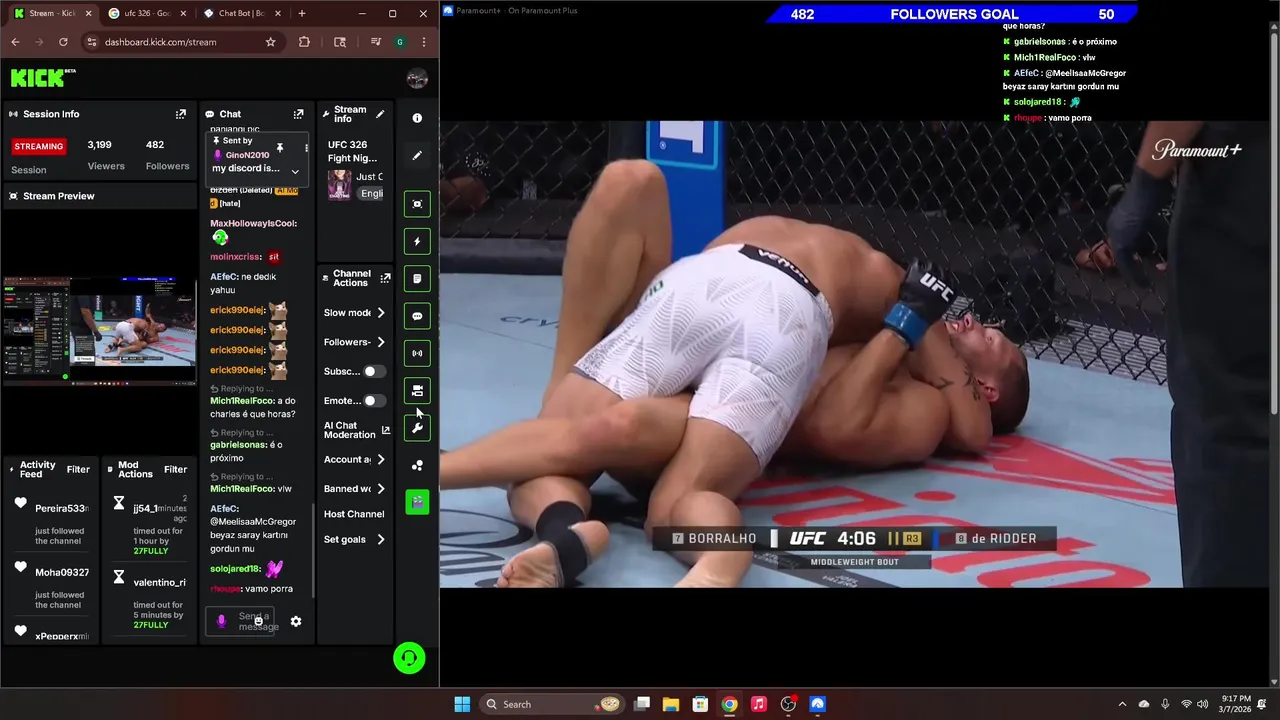Pop out the Session Info panel

(x=181, y=114)
